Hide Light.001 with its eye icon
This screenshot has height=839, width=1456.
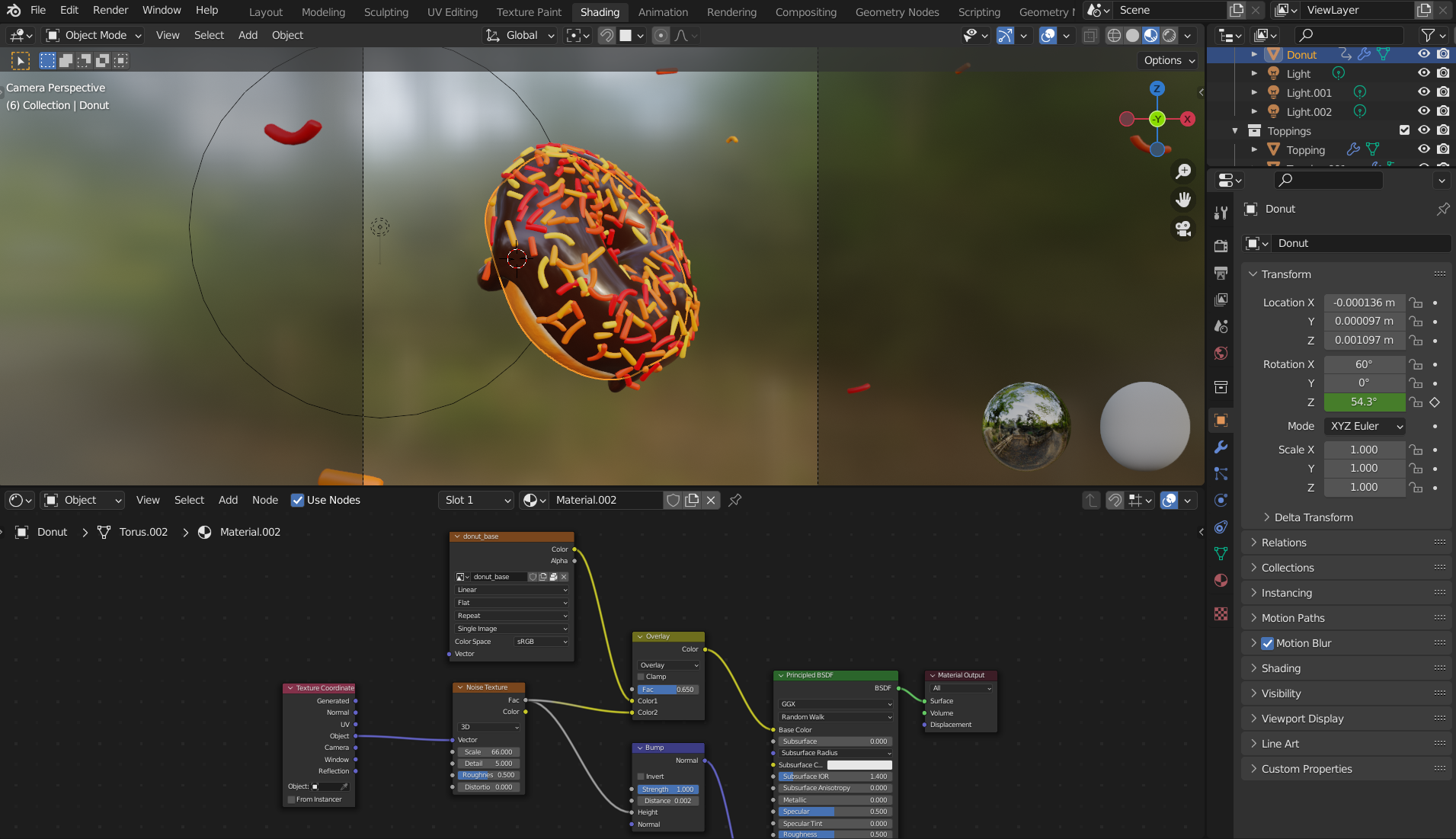pyautogui.click(x=1423, y=92)
